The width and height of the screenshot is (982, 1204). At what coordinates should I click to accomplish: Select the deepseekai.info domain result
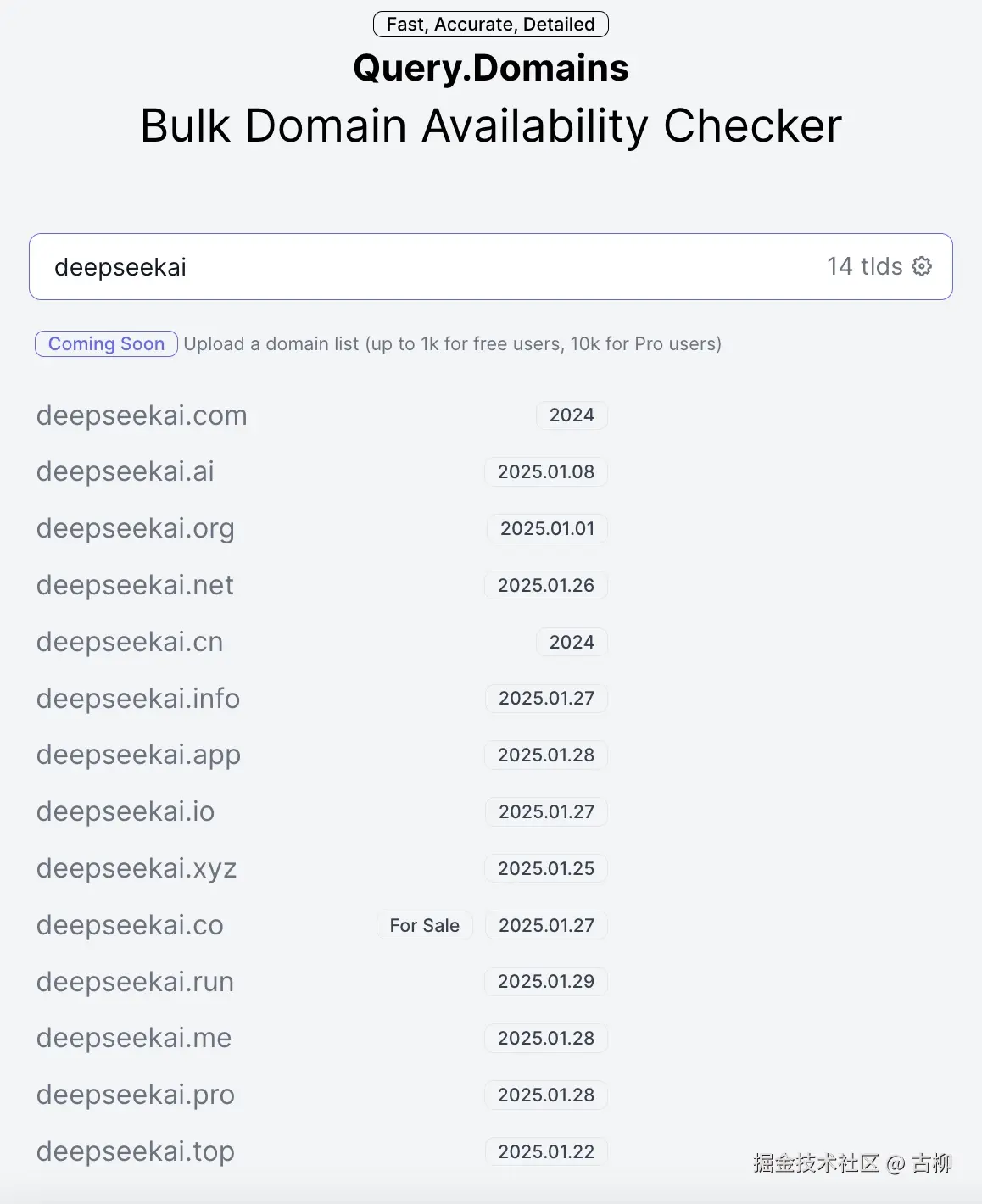(138, 699)
